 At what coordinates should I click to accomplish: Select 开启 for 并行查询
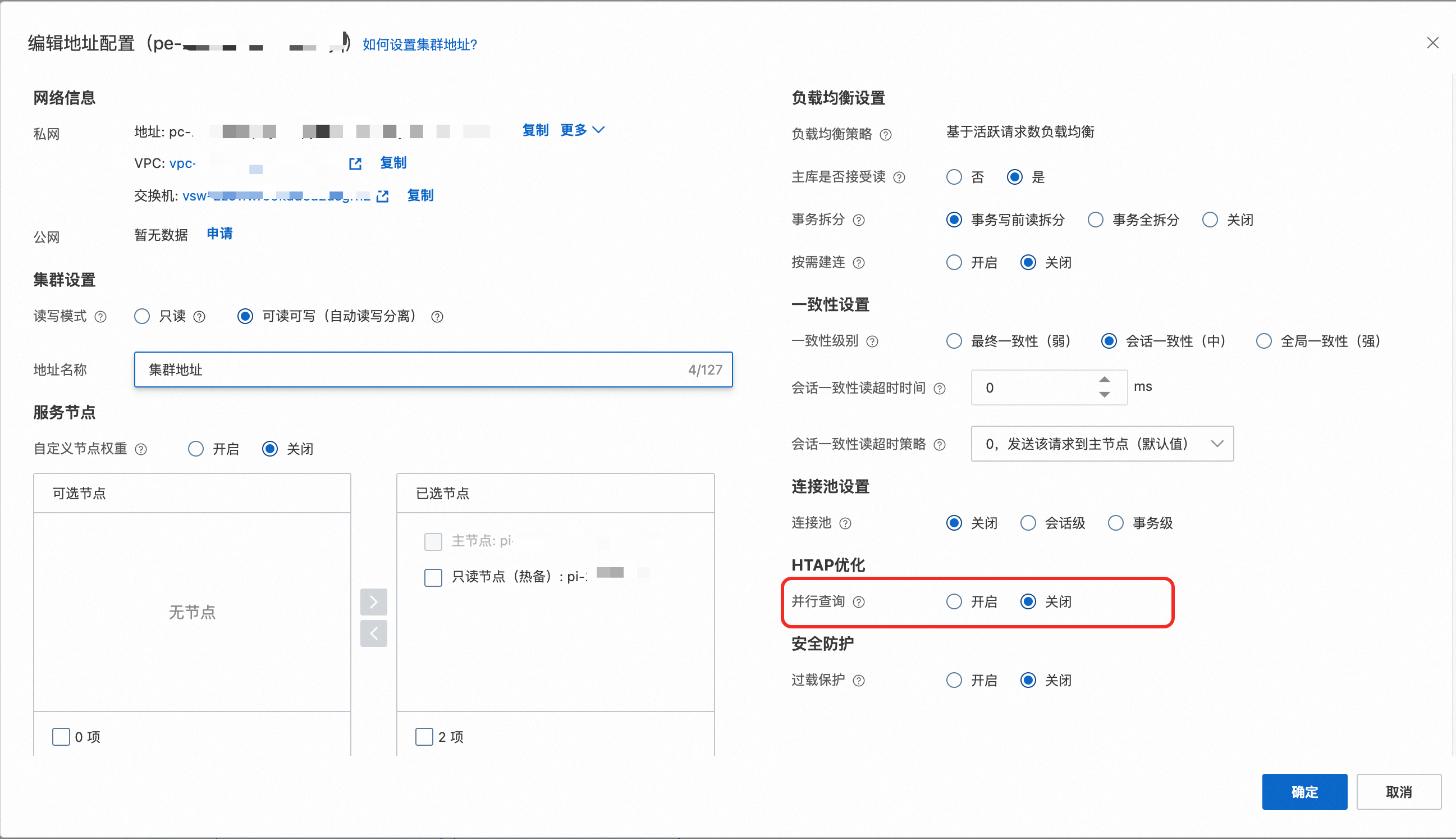pyautogui.click(x=954, y=601)
